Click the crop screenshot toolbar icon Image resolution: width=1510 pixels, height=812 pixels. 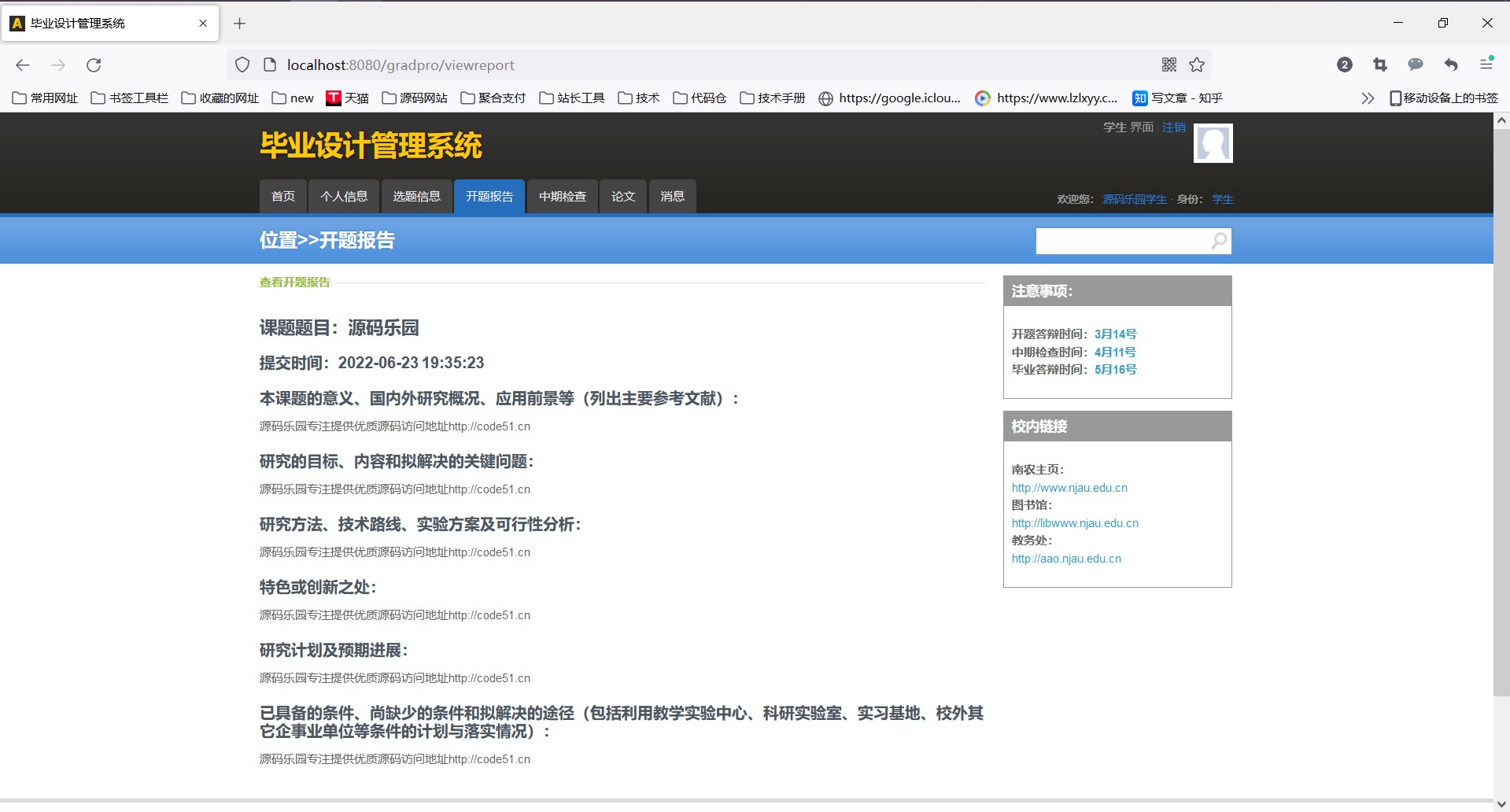tap(1380, 65)
